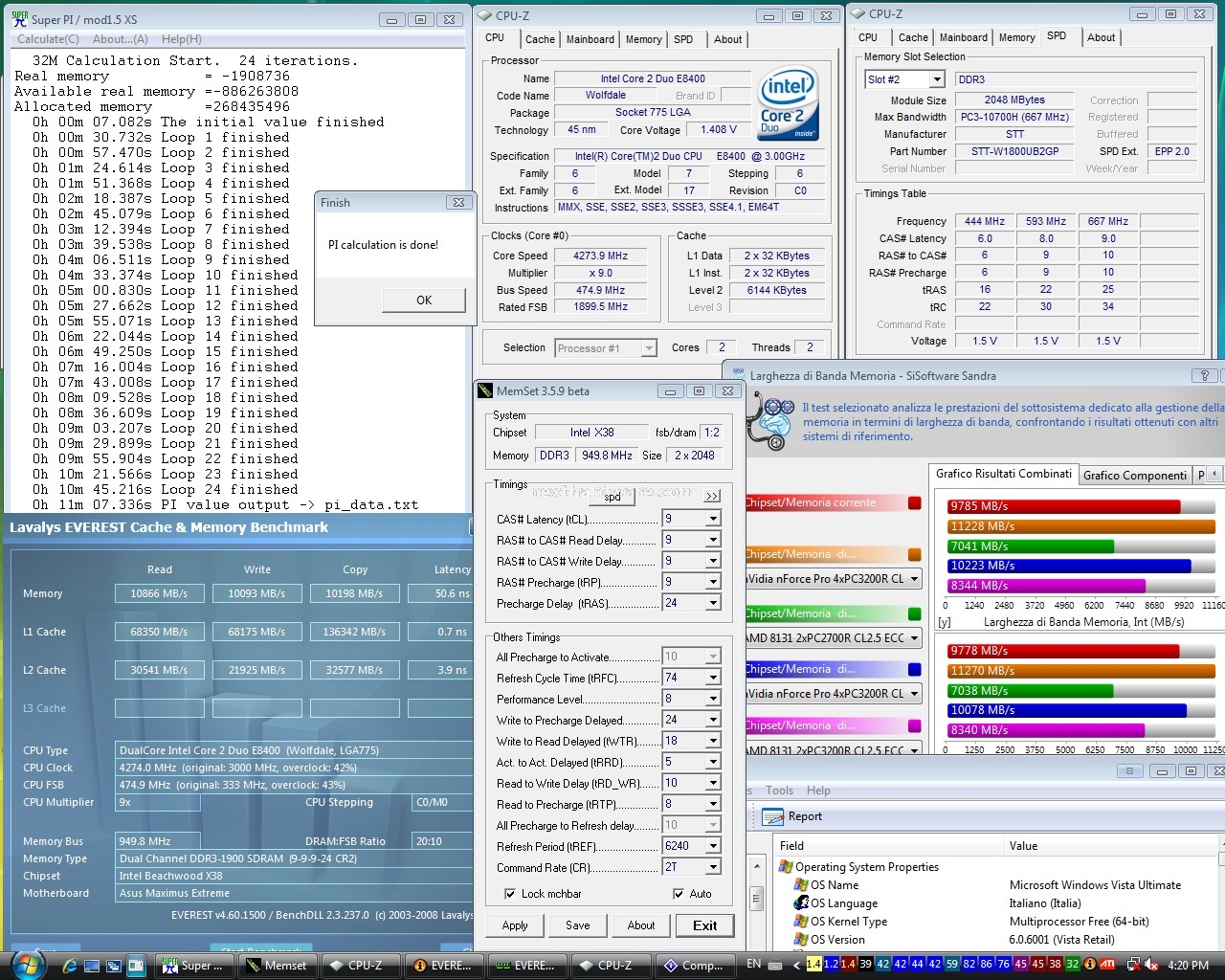
Task: Click the tray sensor icon showing 76
Action: click(x=1004, y=964)
